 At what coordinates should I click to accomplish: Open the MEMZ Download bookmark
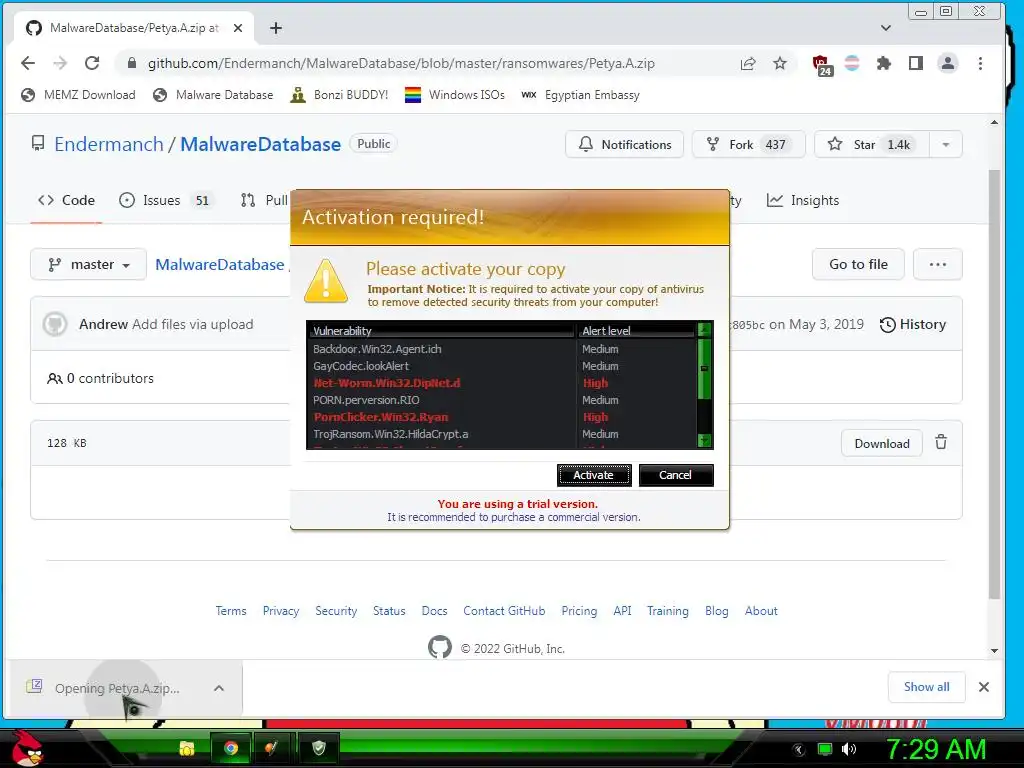pos(78,95)
